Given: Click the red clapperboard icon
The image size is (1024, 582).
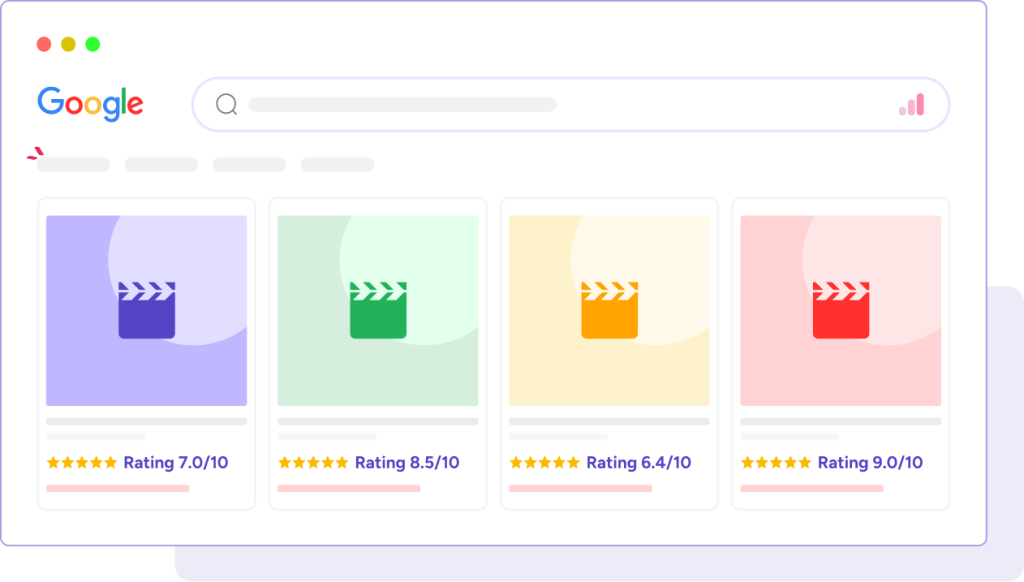Looking at the screenshot, I should tap(841, 310).
